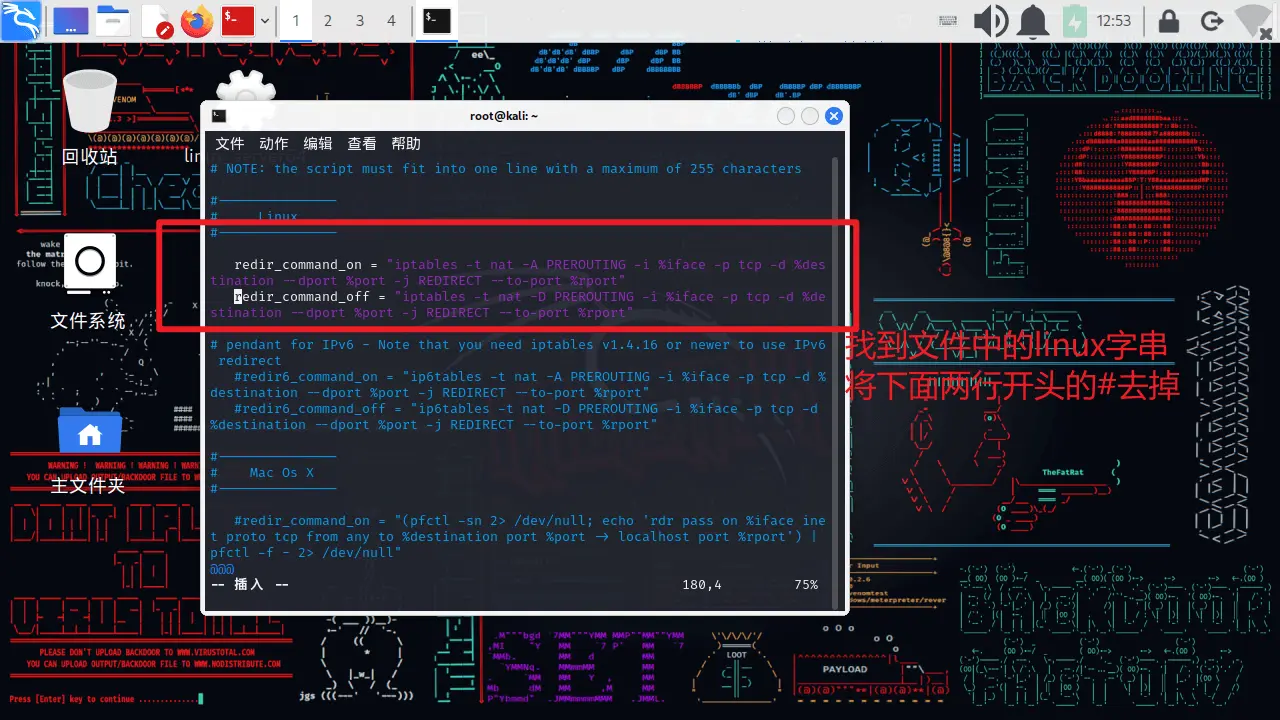
Task: Switch to workspace 4
Action: [391, 21]
